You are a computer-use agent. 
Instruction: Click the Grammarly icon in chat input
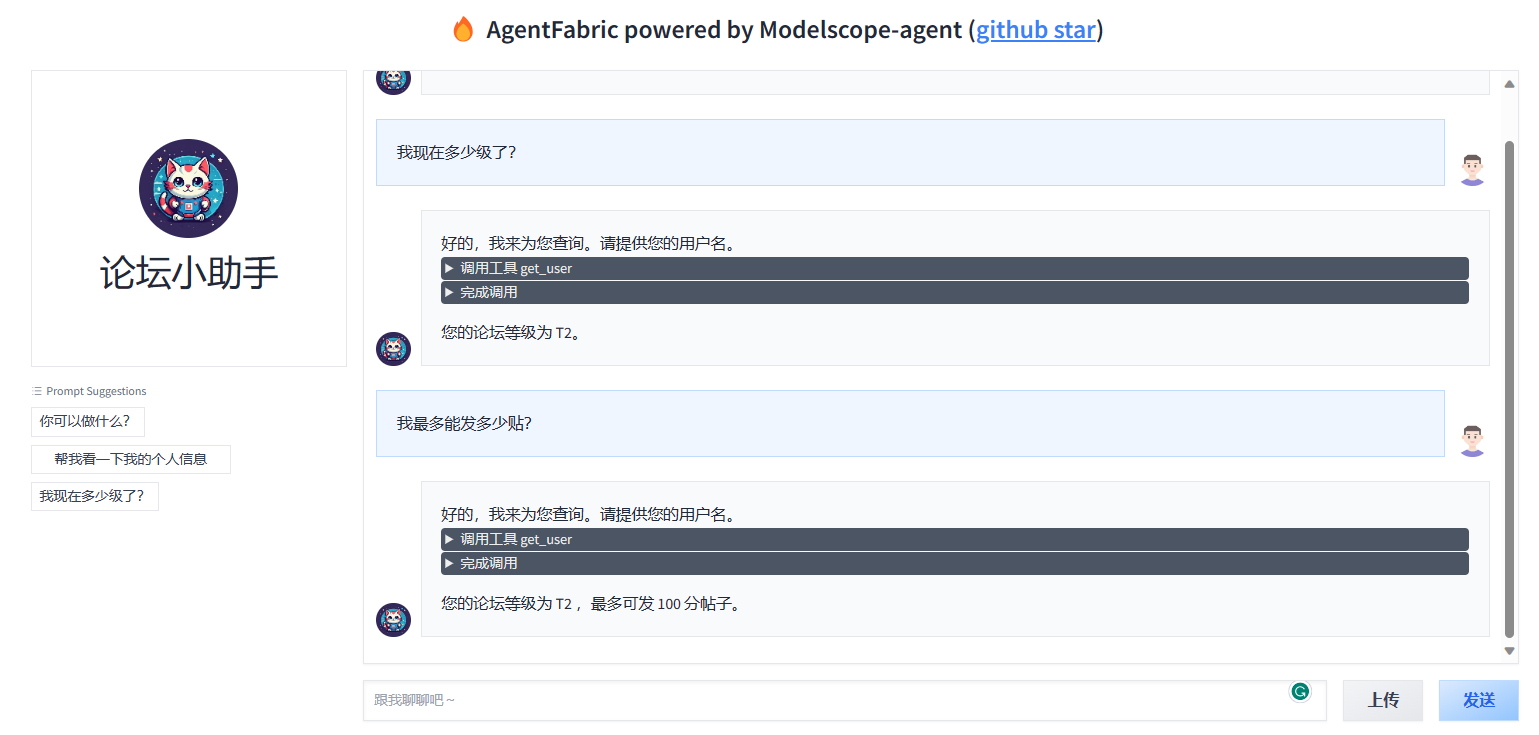pos(1299,691)
